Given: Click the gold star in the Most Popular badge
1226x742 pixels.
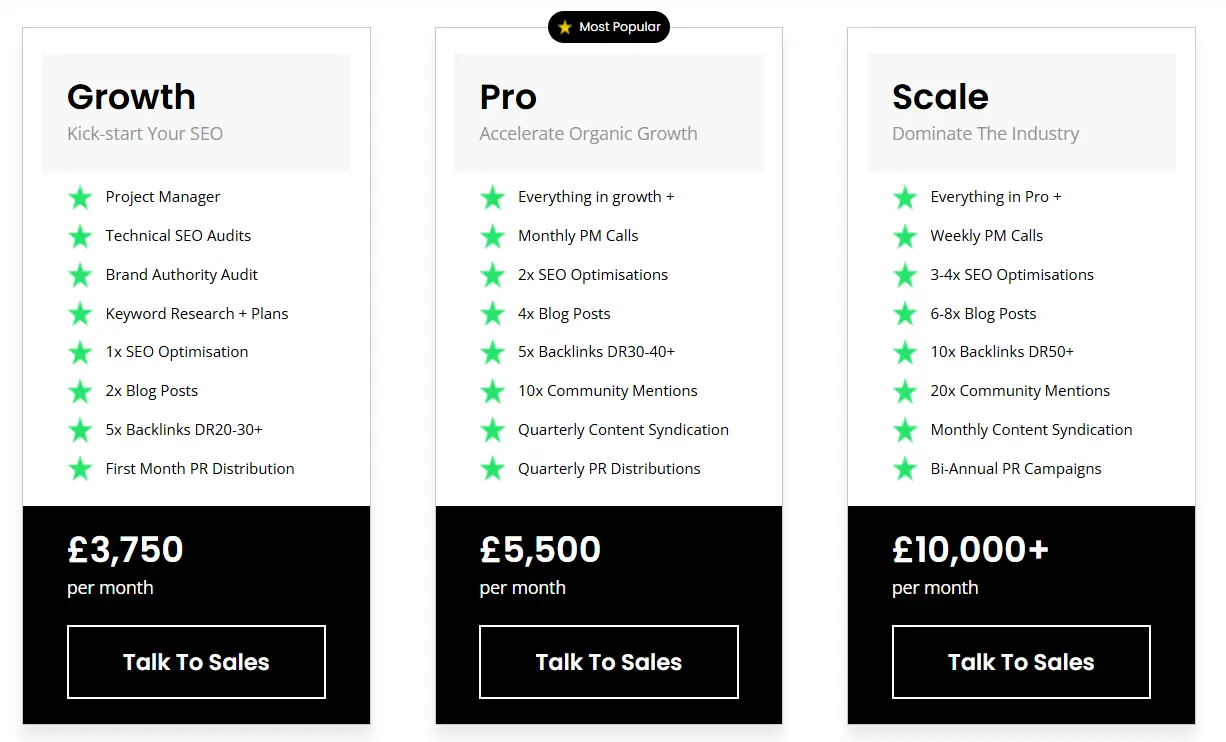Looking at the screenshot, I should (564, 26).
